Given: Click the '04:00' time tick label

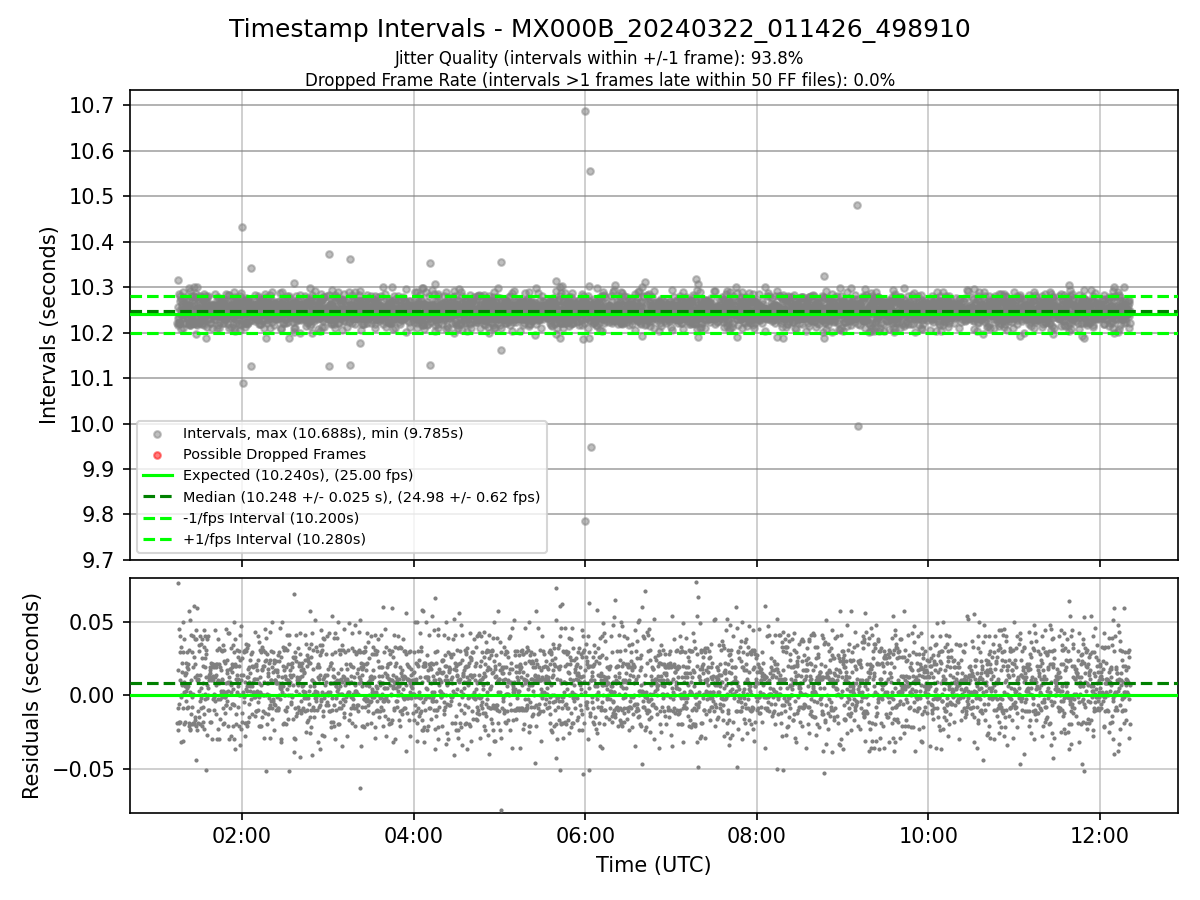Looking at the screenshot, I should point(414,835).
